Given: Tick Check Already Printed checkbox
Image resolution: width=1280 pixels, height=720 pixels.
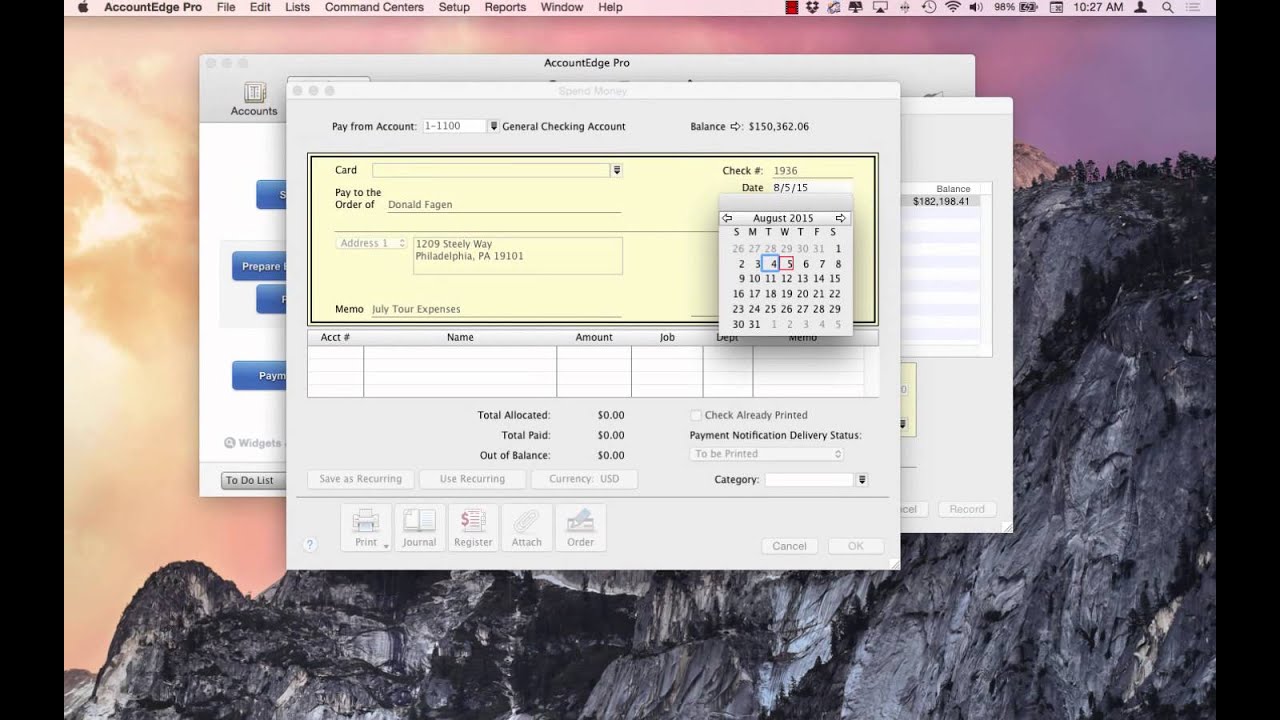Looking at the screenshot, I should [x=696, y=415].
